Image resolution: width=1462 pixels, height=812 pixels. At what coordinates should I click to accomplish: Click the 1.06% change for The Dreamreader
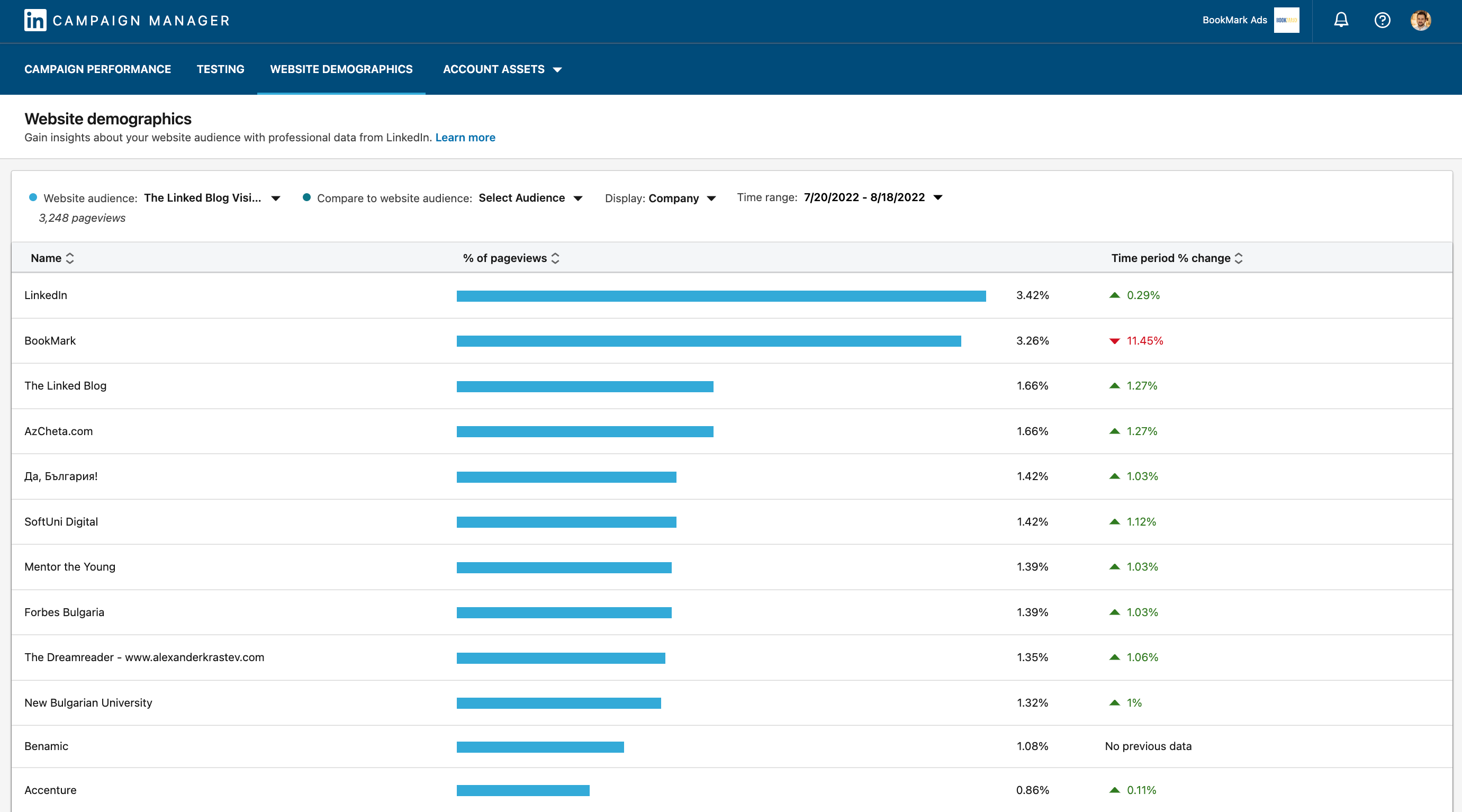(1142, 657)
